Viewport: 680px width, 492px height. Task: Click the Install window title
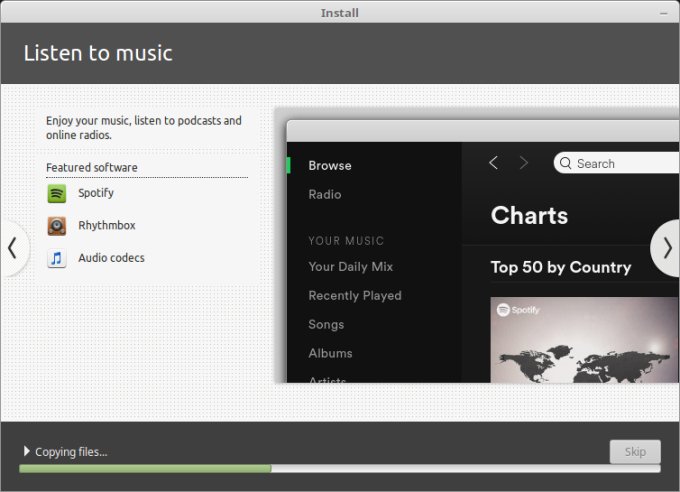[340, 13]
